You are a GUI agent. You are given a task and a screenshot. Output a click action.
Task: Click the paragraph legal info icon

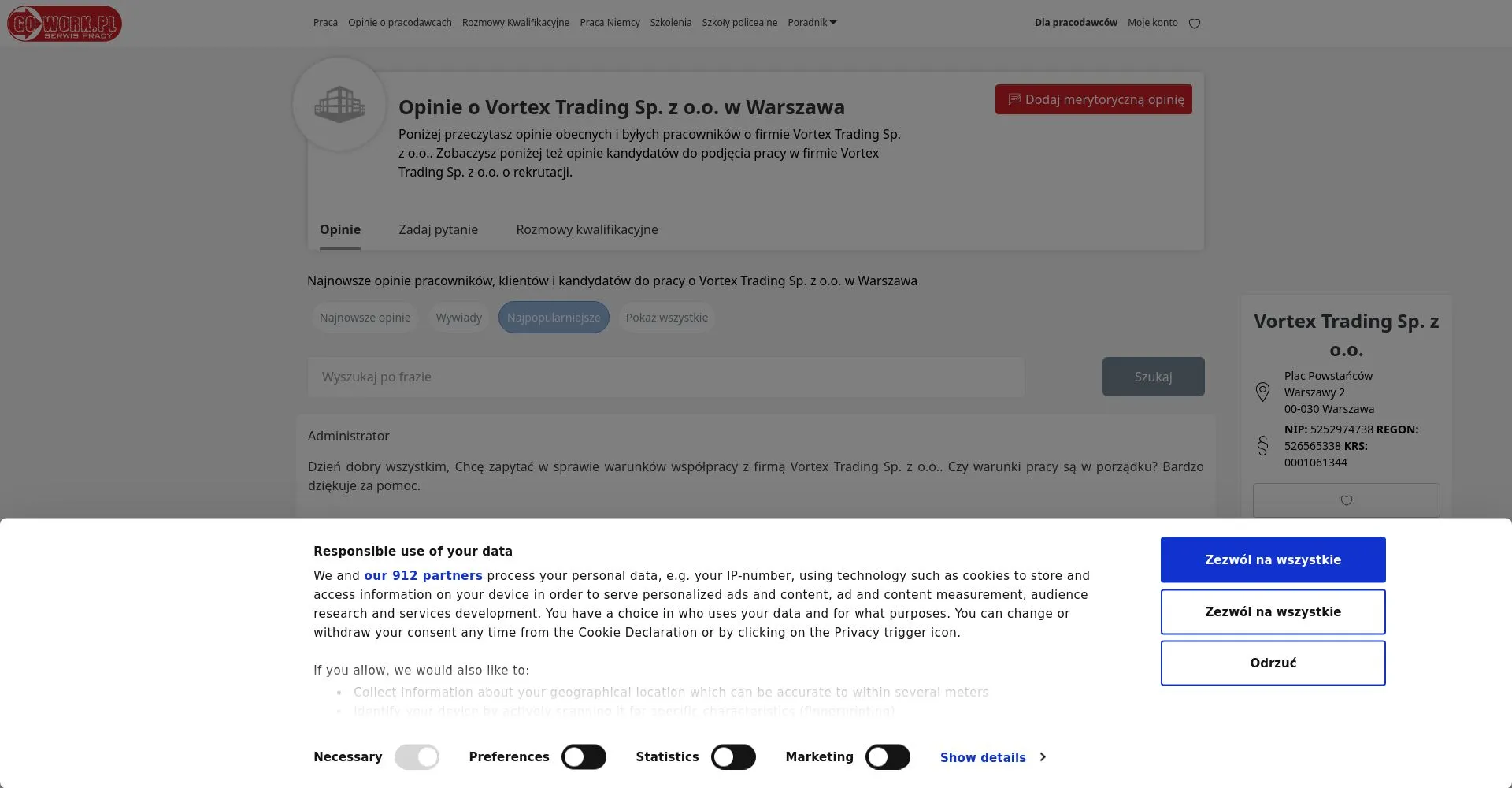pos(1262,446)
